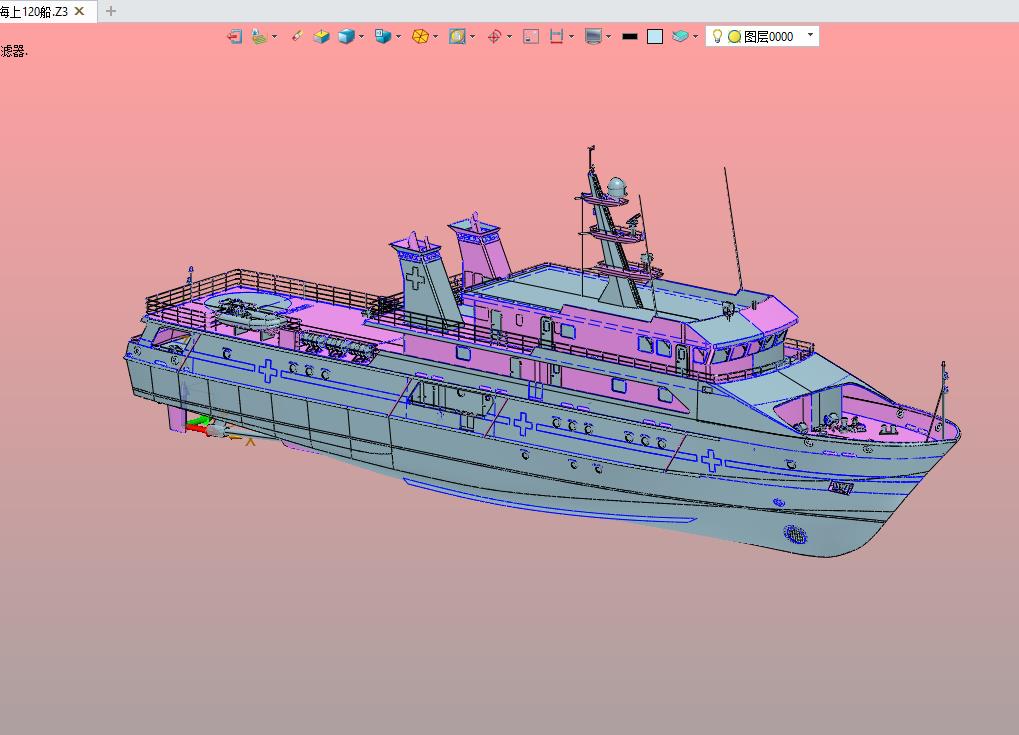Click the eraser/clear tool icon

tap(297, 36)
